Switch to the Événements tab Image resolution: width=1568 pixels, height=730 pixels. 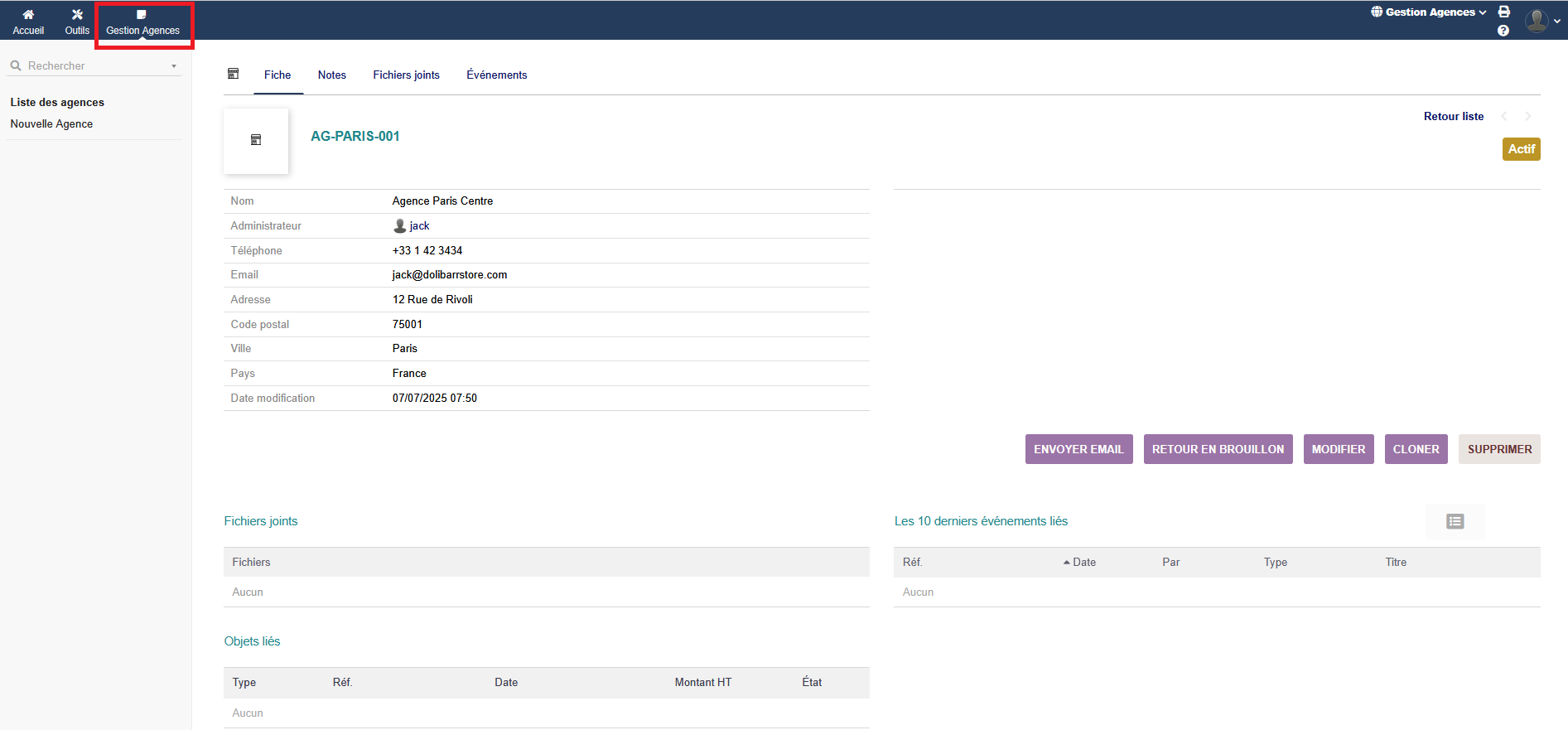click(496, 75)
